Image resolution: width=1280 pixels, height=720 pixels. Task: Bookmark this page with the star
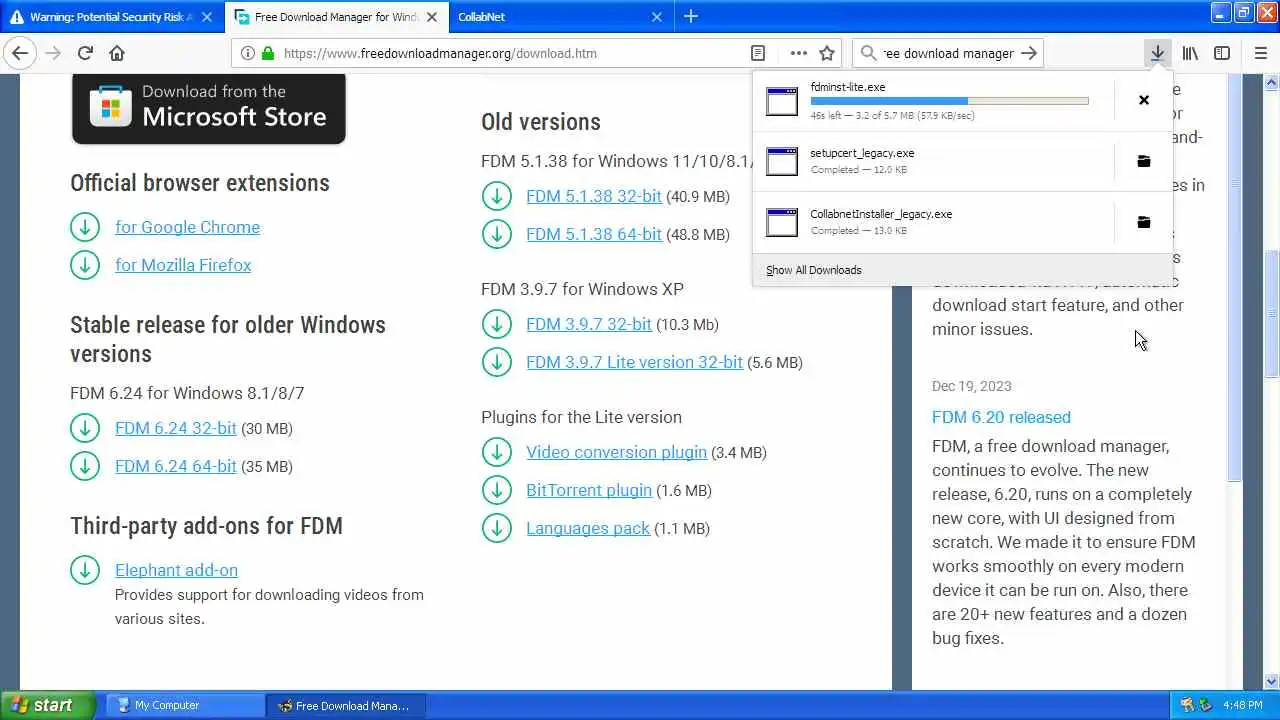click(x=827, y=53)
